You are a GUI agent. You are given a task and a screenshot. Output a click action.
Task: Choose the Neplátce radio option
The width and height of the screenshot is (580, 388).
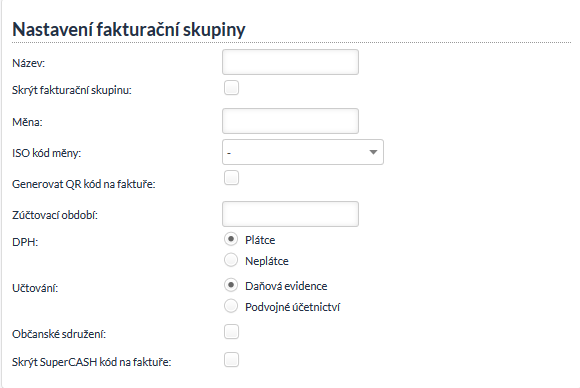click(231, 260)
